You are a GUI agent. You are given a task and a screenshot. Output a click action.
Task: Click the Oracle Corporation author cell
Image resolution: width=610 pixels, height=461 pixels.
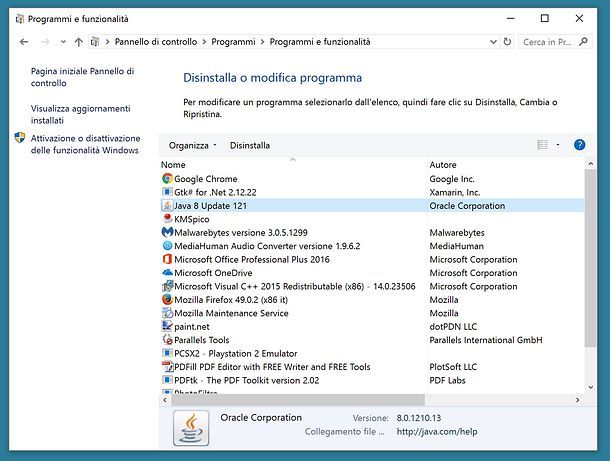467,205
